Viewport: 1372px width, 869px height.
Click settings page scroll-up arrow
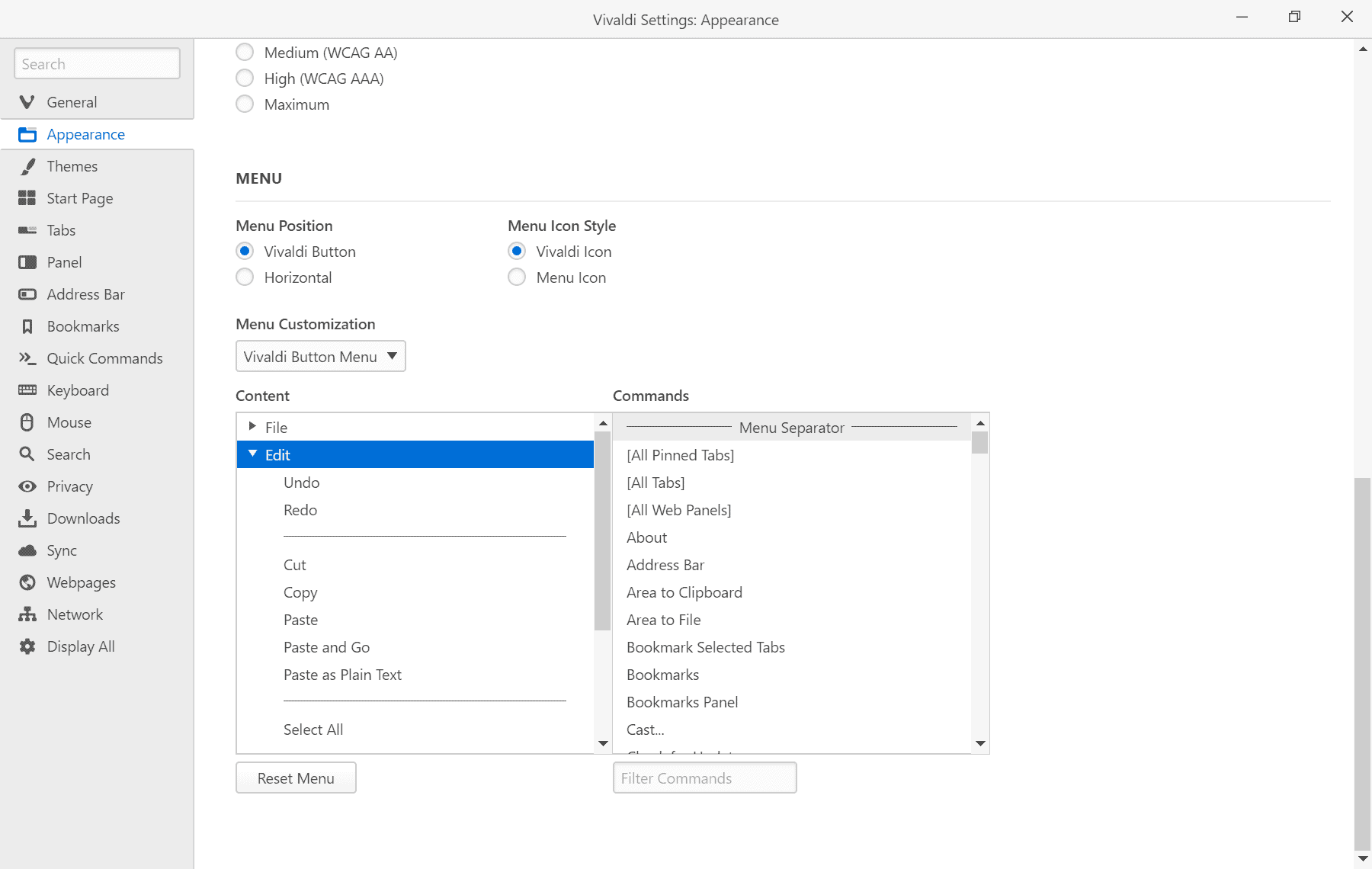1363,49
